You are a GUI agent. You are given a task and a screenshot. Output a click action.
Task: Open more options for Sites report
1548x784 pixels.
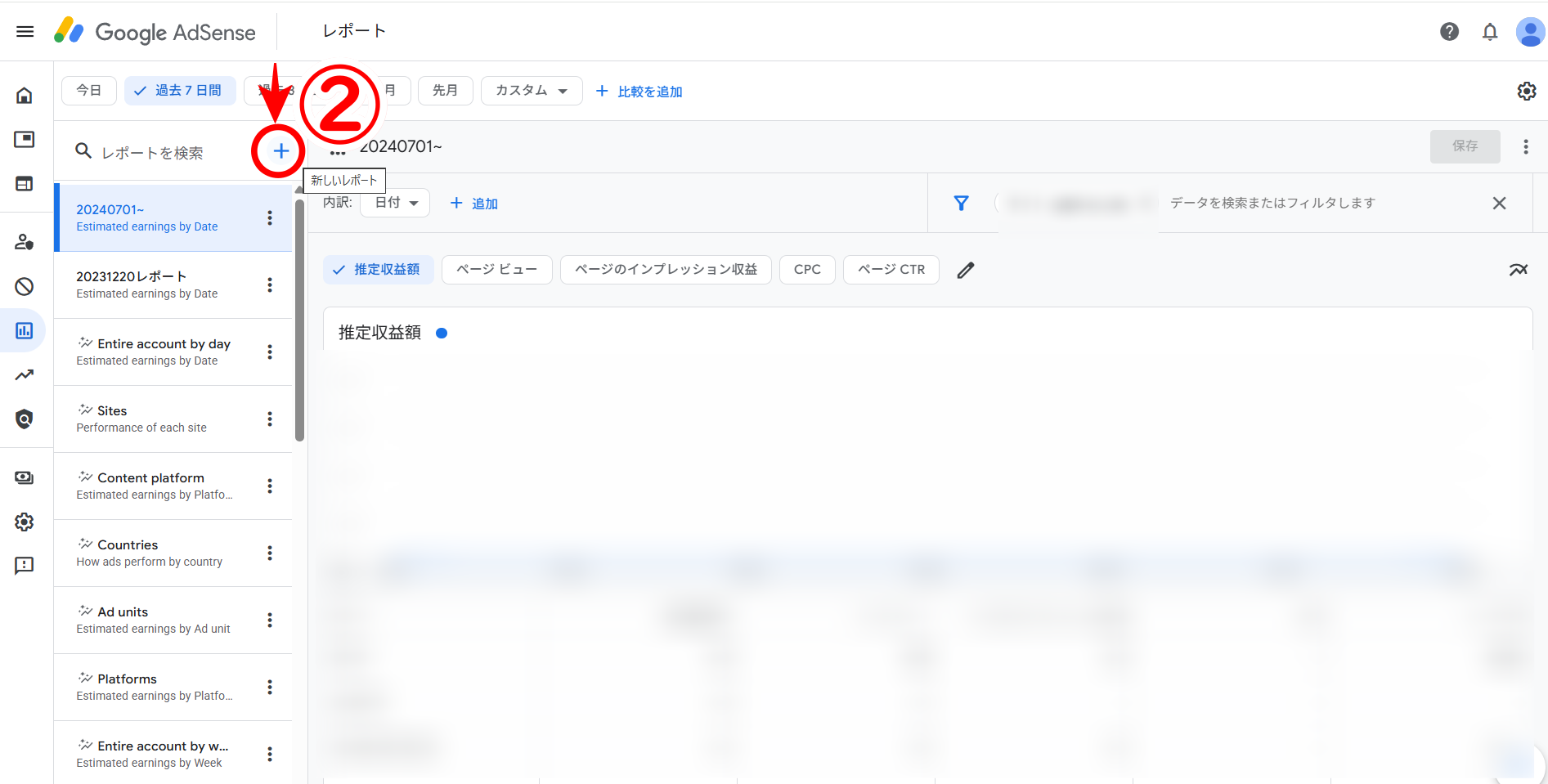coord(270,419)
